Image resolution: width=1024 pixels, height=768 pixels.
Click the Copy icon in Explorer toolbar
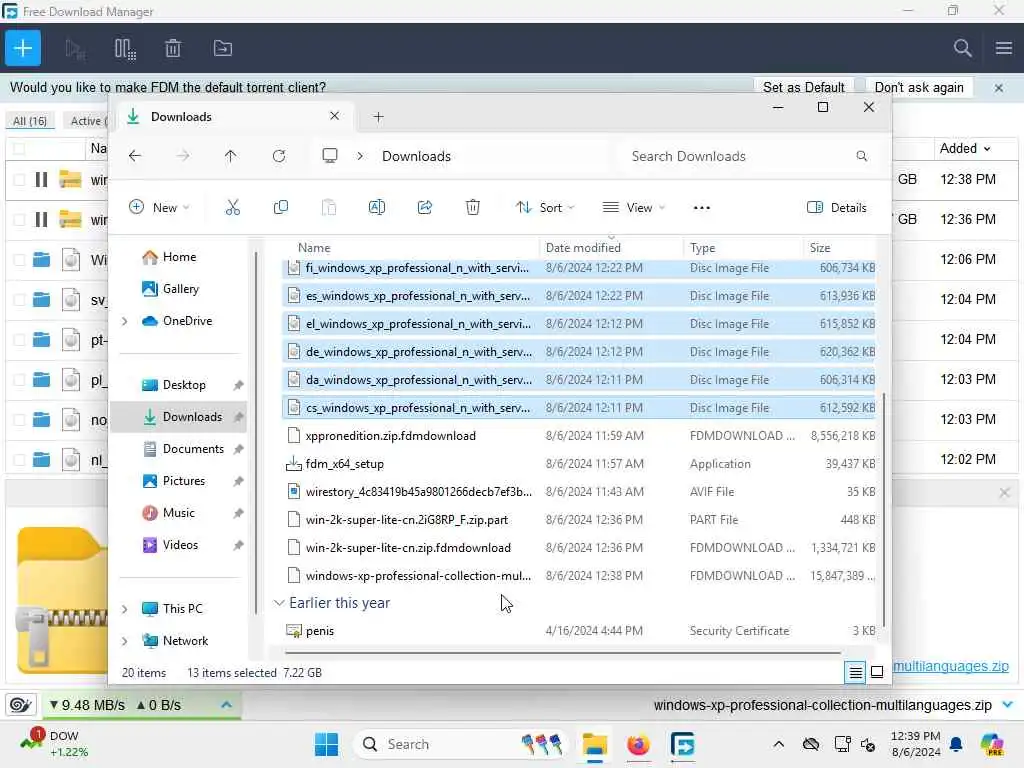pos(281,208)
